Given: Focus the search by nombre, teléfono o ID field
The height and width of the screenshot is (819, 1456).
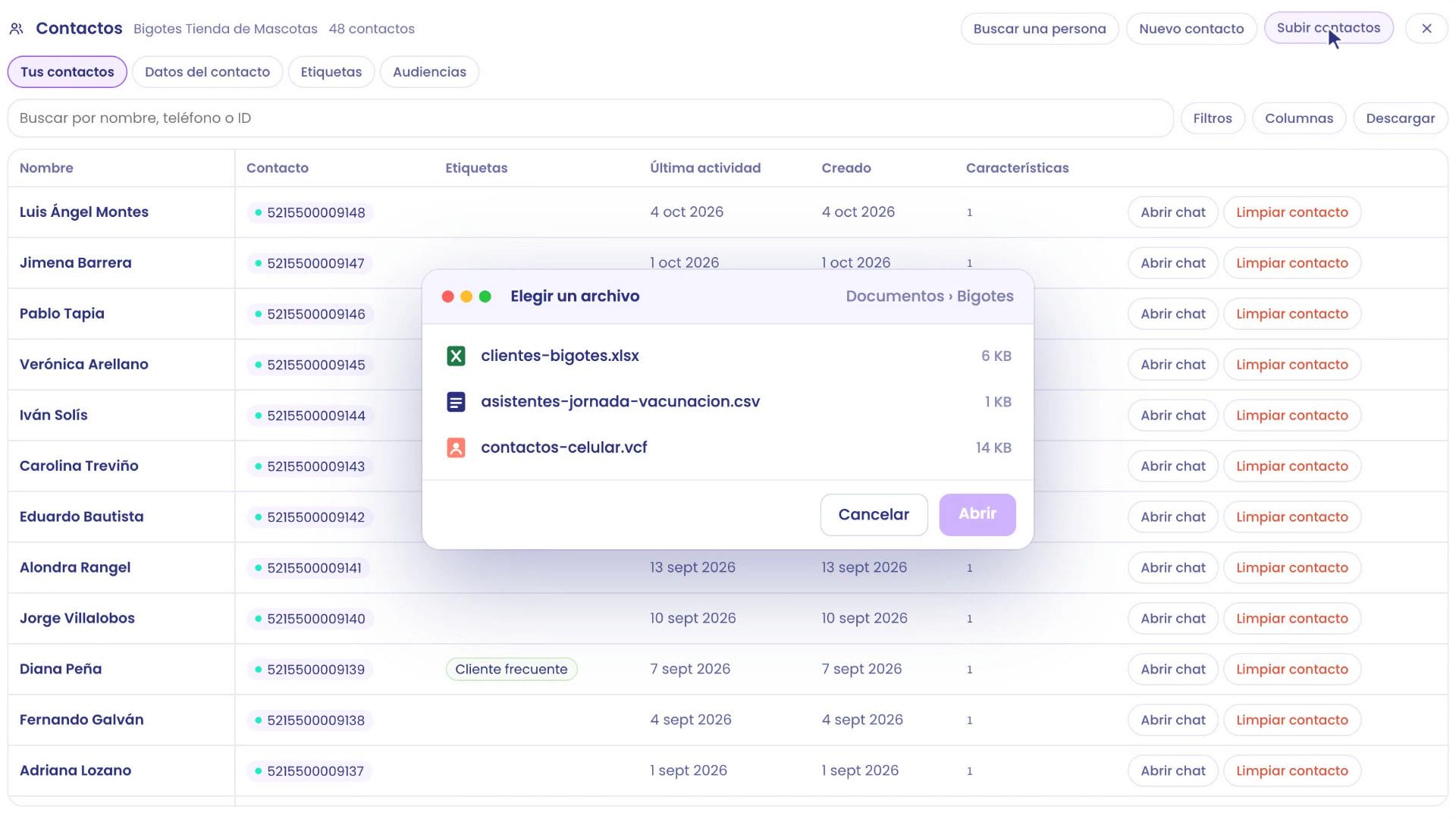Looking at the screenshot, I should point(591,118).
